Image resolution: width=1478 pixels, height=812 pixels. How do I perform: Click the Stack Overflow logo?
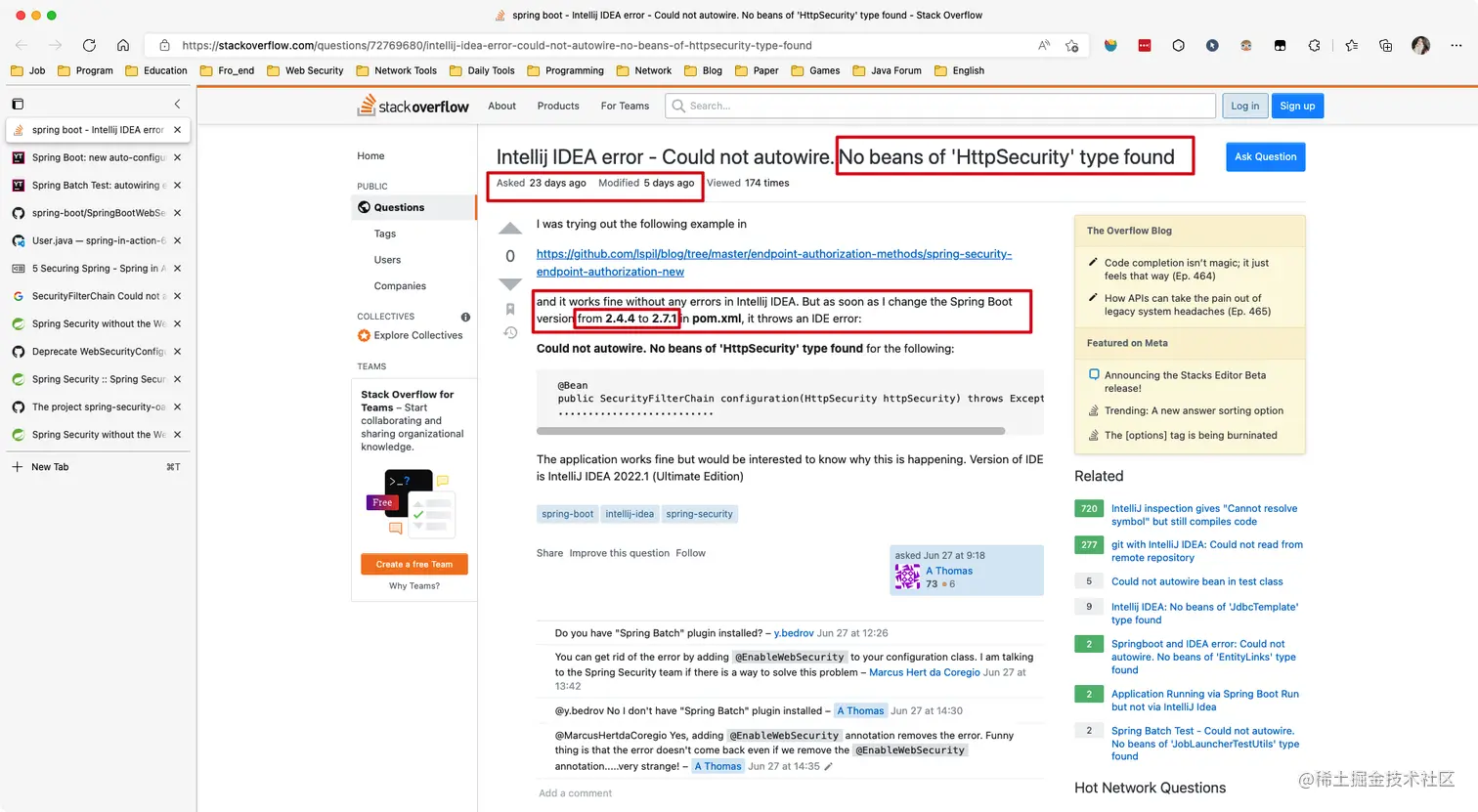[x=413, y=106]
